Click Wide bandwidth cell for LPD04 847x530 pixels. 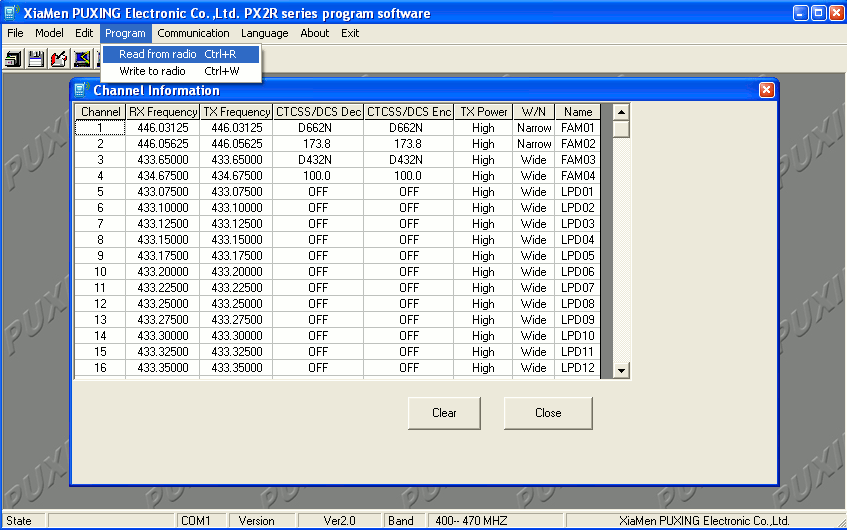[x=534, y=240]
